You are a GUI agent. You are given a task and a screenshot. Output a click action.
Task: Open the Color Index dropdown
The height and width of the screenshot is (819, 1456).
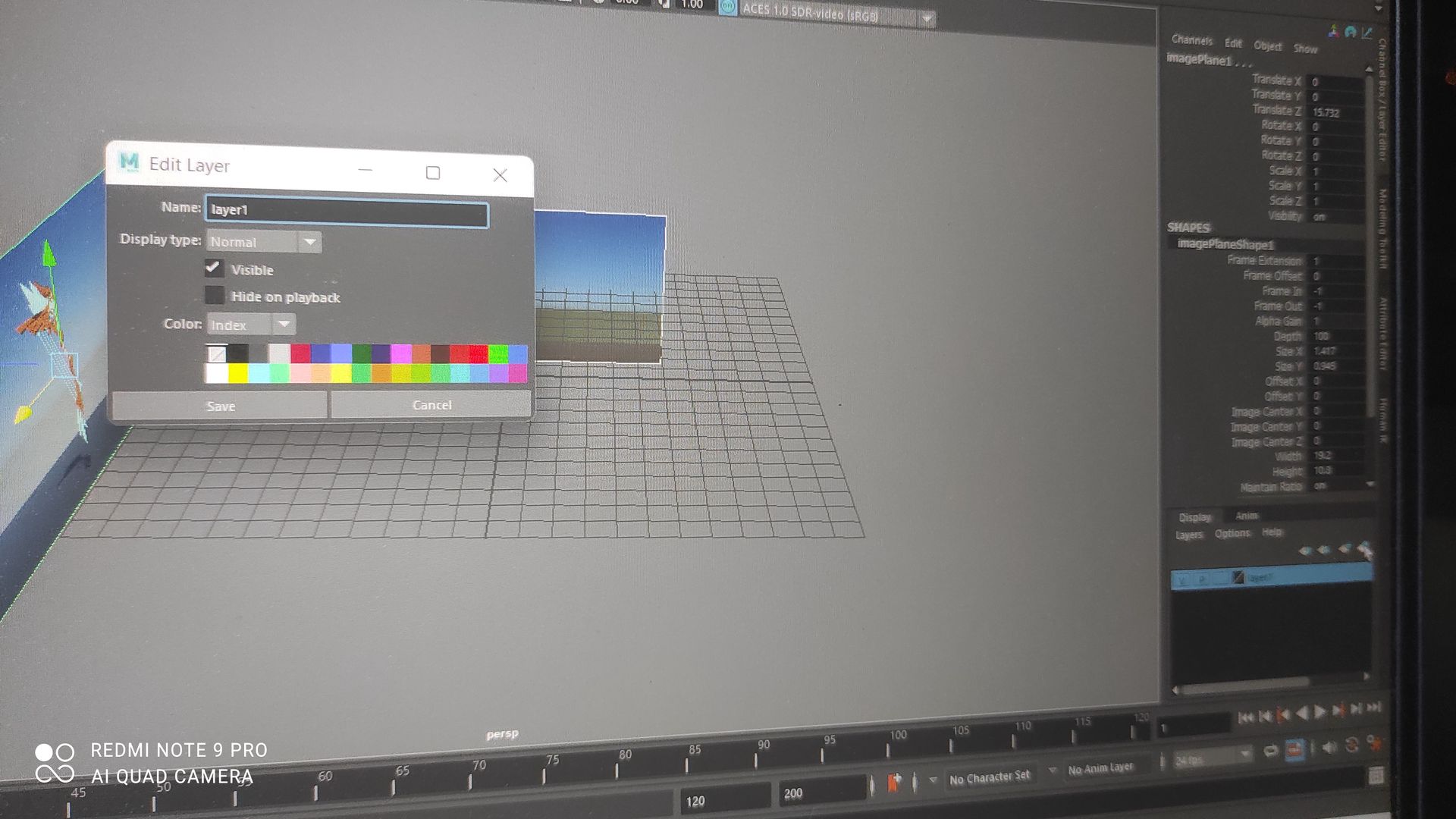(x=251, y=325)
